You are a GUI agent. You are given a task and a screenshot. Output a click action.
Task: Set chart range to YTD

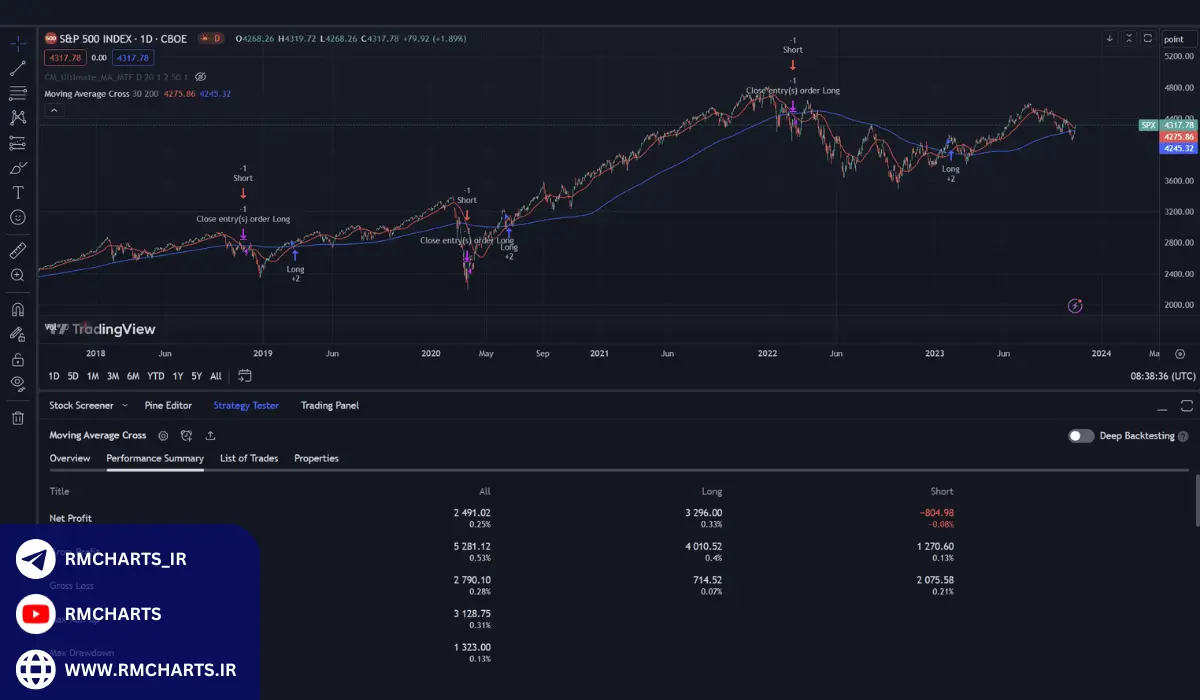click(x=156, y=376)
